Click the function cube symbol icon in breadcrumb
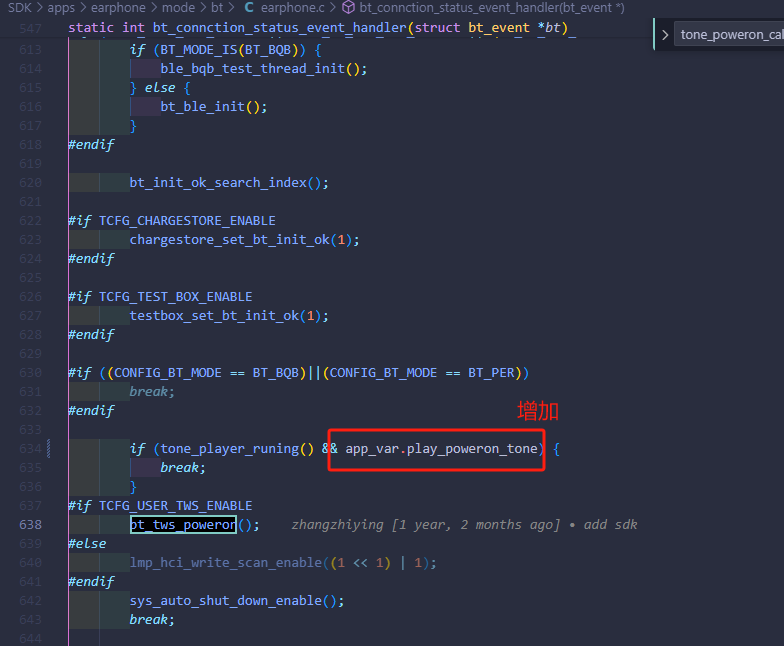 pos(348,8)
